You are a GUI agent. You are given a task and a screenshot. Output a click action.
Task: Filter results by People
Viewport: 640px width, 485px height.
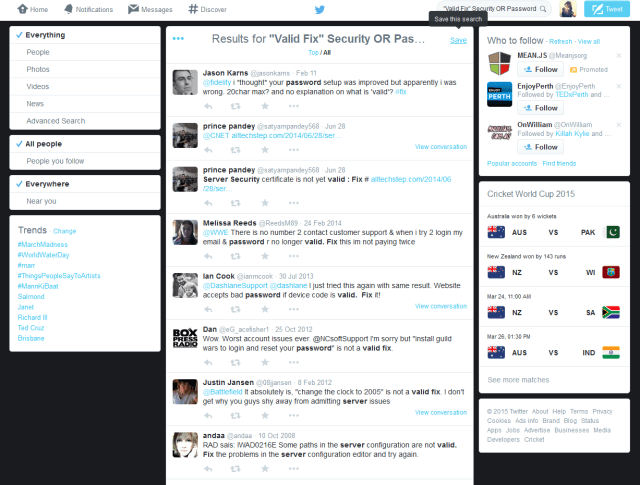(85, 52)
